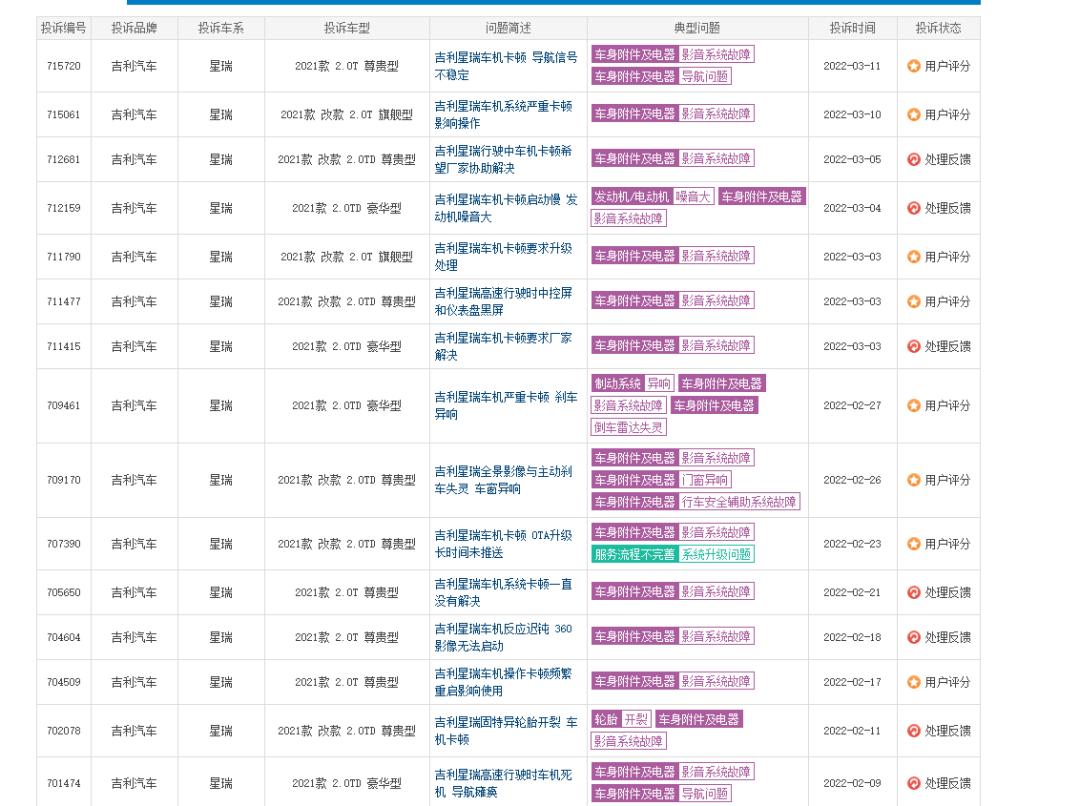The image size is (1080, 806).
Task: Click the star rating icon for complaint 715720
Action: pyautogui.click(x=913, y=66)
